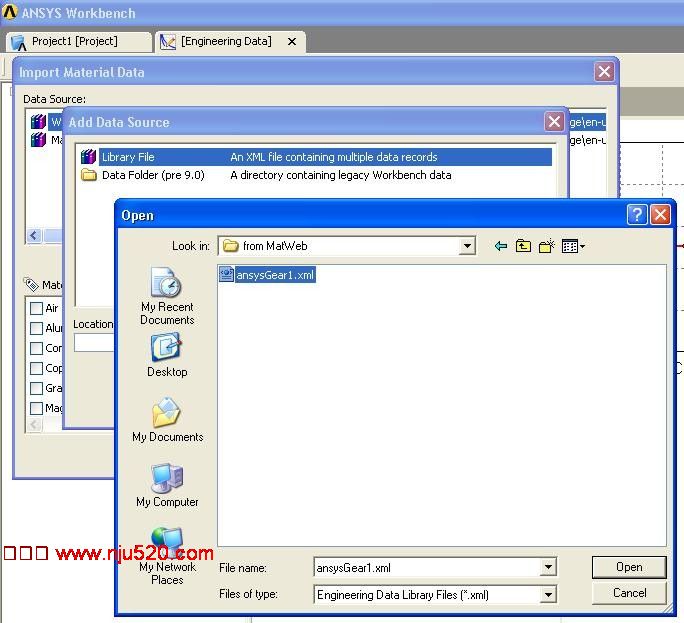The image size is (684, 623).
Task: Open My Recent Documents place
Action: pos(167,296)
